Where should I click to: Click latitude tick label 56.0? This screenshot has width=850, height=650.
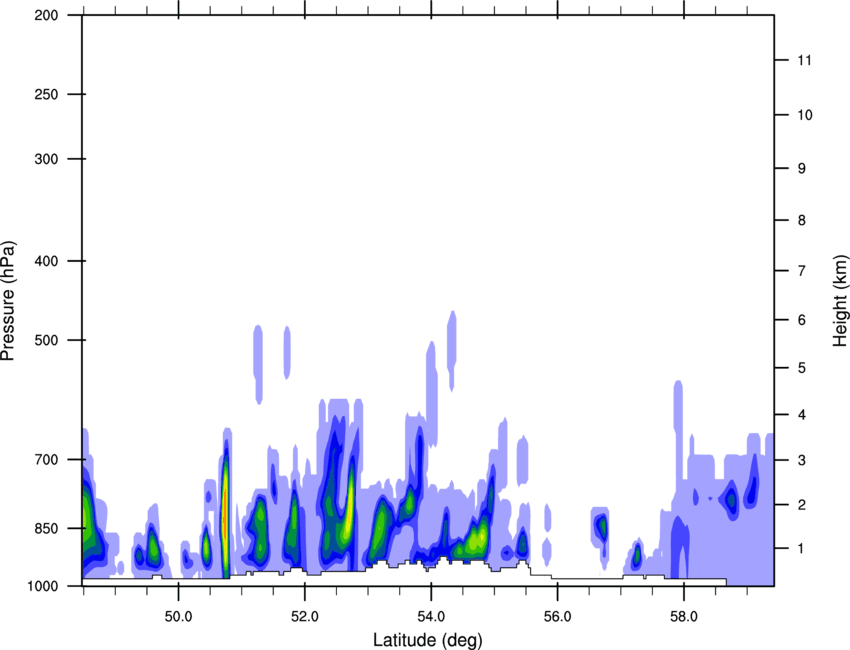click(x=557, y=617)
